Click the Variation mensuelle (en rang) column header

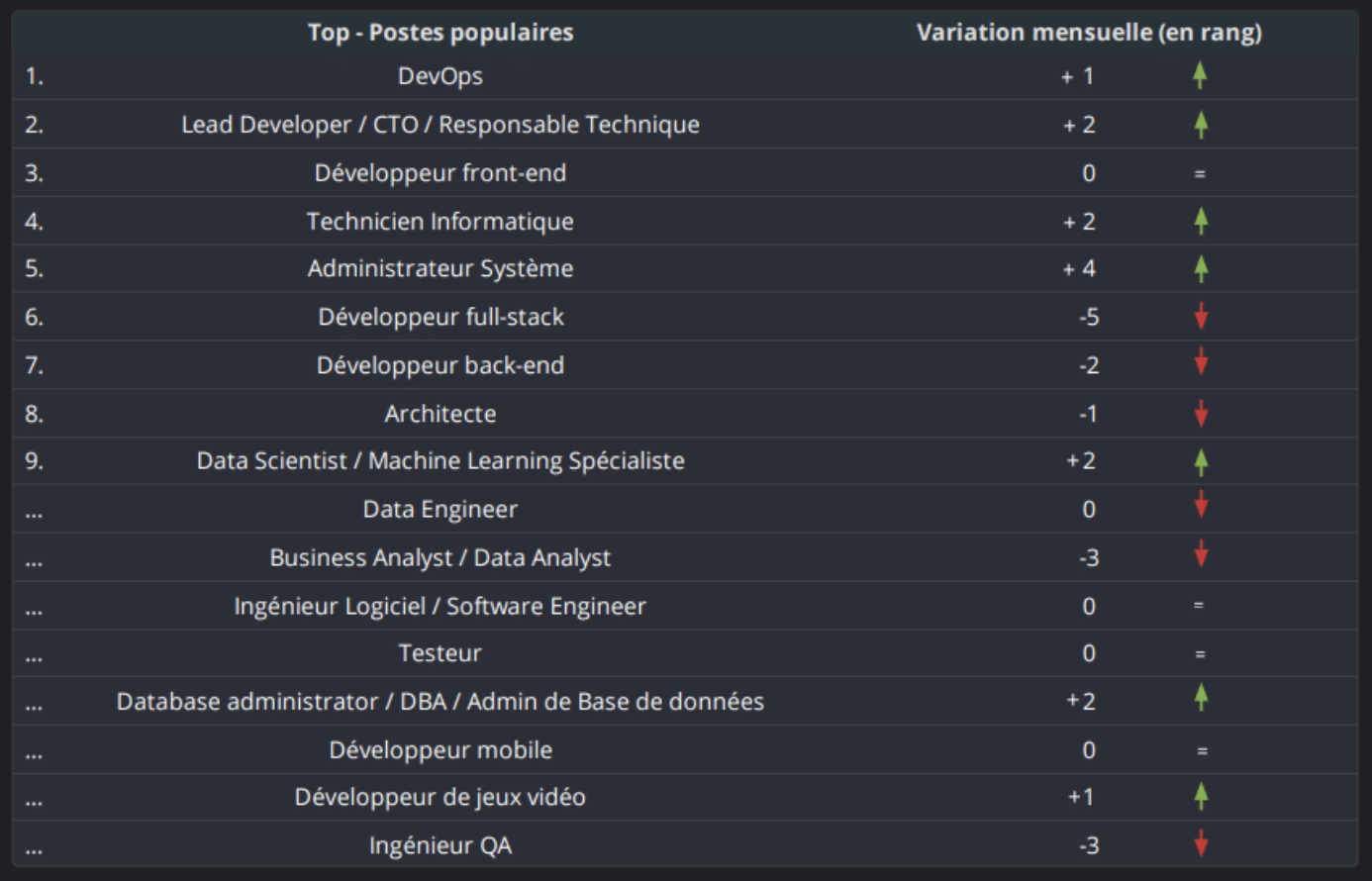click(1089, 33)
